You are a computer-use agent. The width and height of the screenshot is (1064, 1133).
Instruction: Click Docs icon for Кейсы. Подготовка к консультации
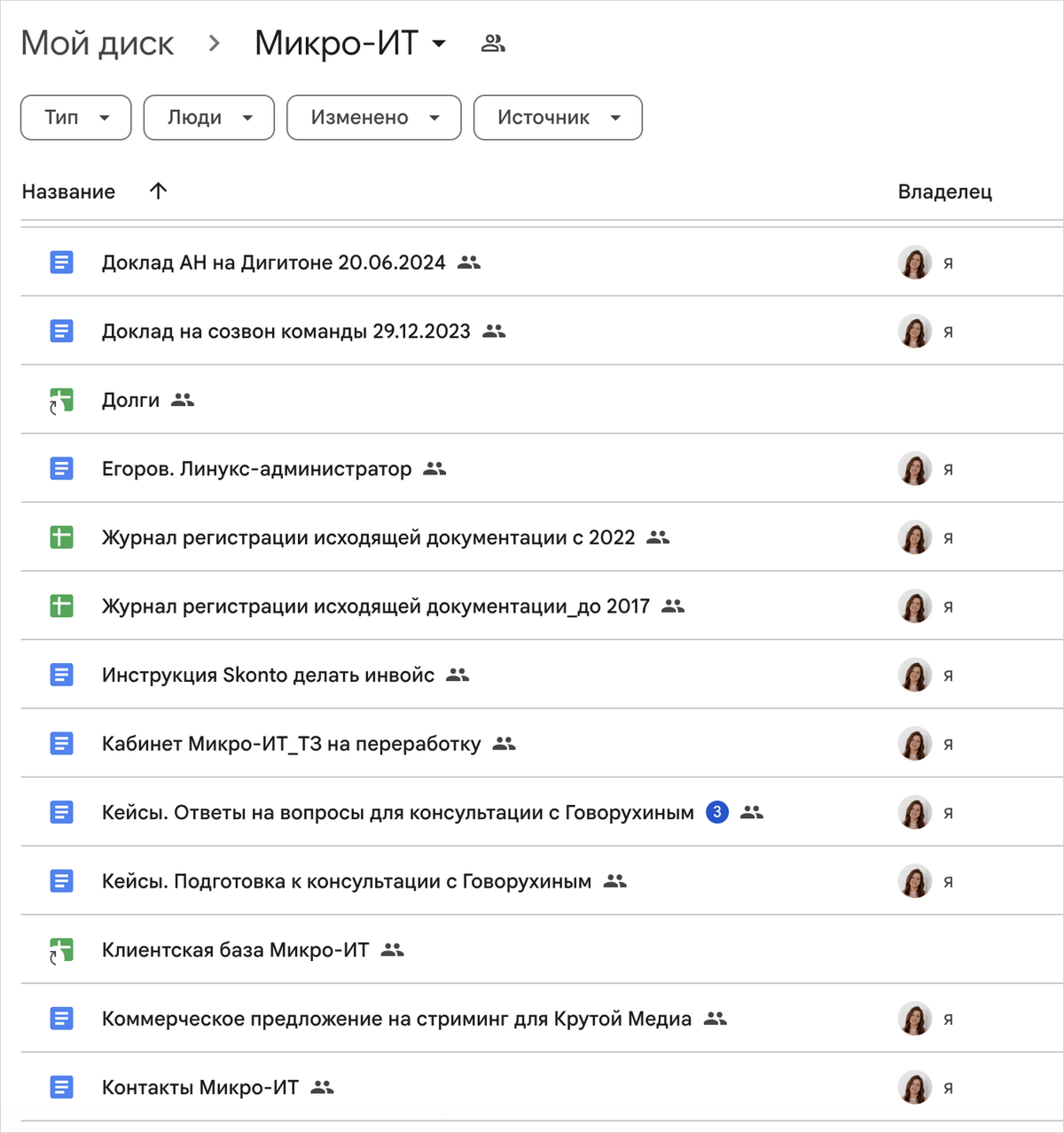click(x=61, y=881)
